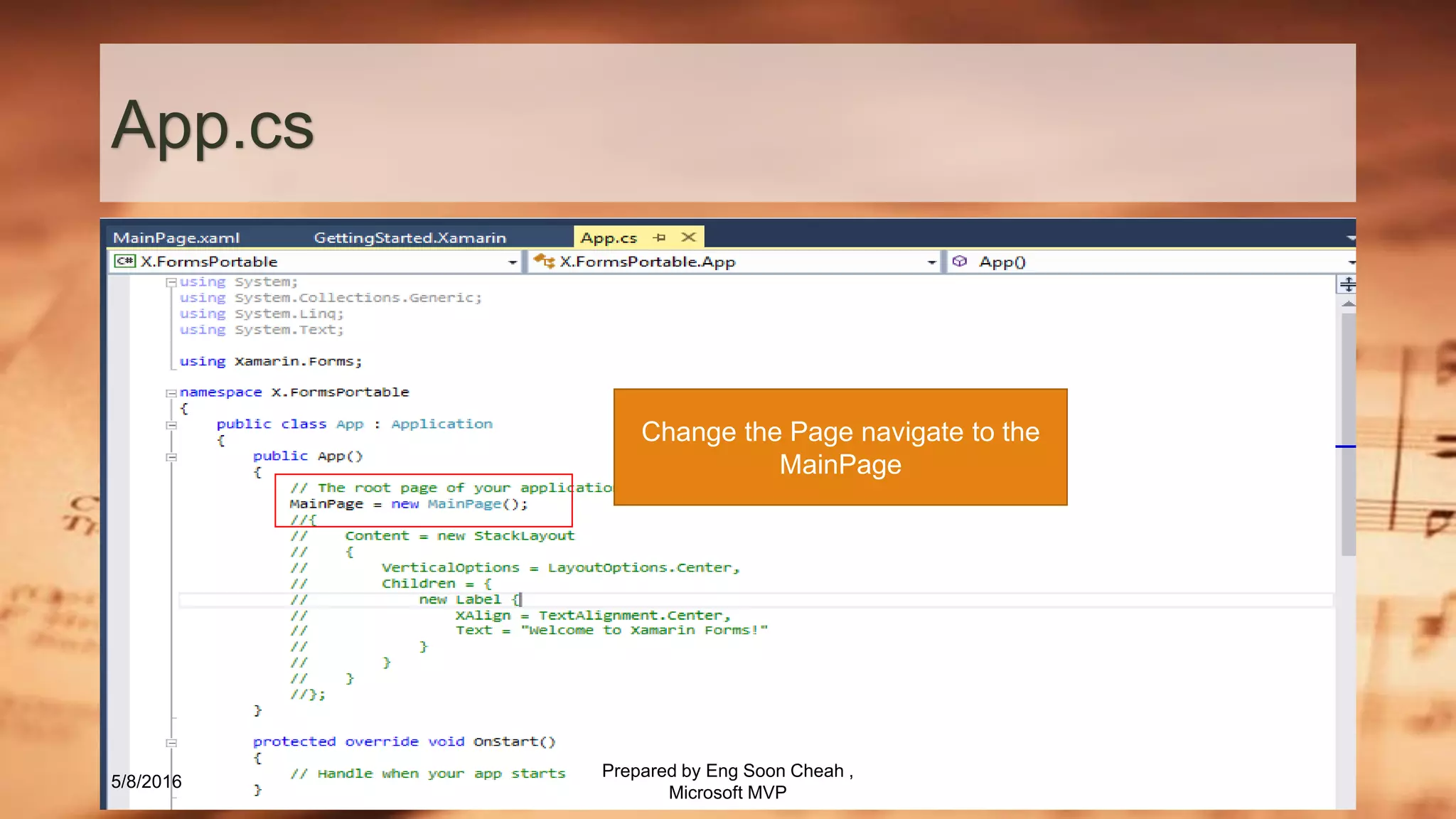Click the 'Content = new StackLayout' line
The height and width of the screenshot is (819, 1456).
[x=460, y=536]
